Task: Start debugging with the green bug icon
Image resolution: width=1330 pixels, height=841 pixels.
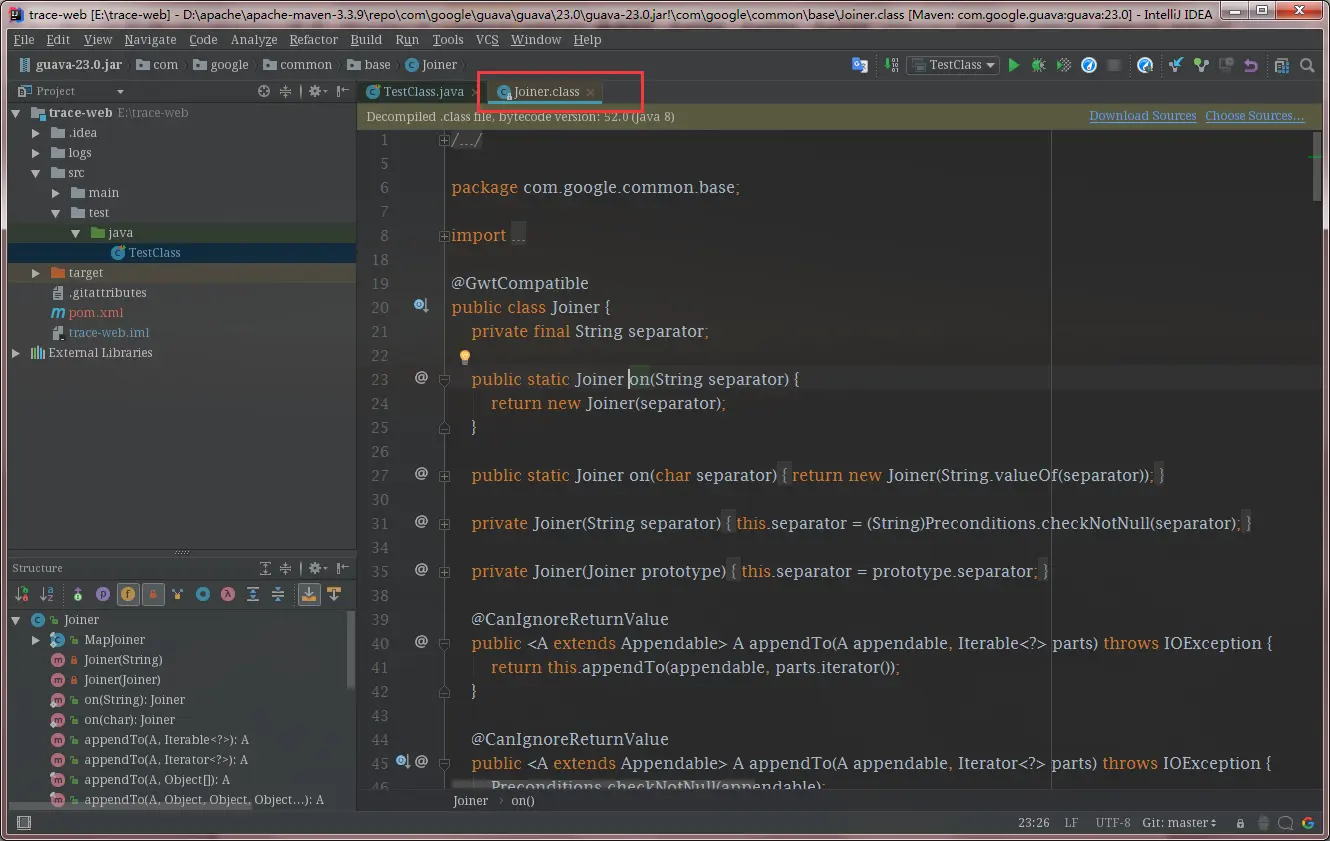Action: click(1039, 65)
